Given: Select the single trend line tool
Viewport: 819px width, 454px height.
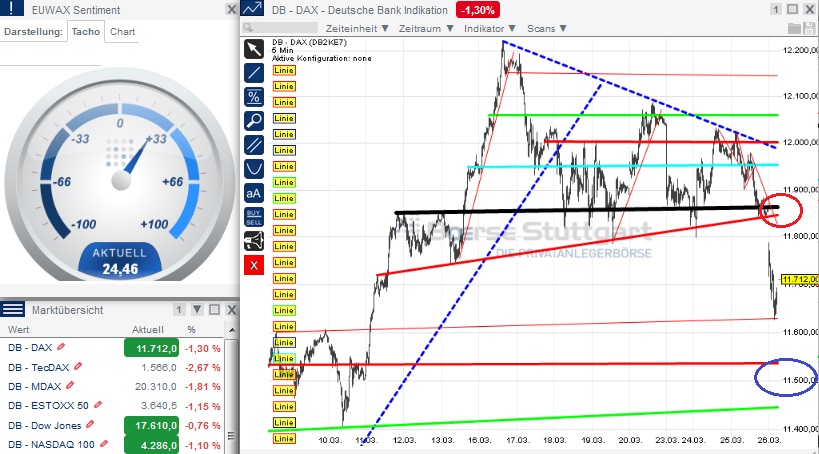Looking at the screenshot, I should (254, 73).
